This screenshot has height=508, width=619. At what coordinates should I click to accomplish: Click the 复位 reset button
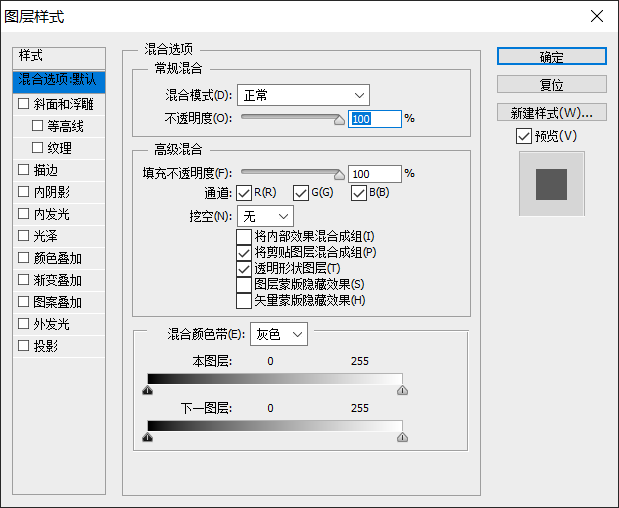[x=551, y=85]
